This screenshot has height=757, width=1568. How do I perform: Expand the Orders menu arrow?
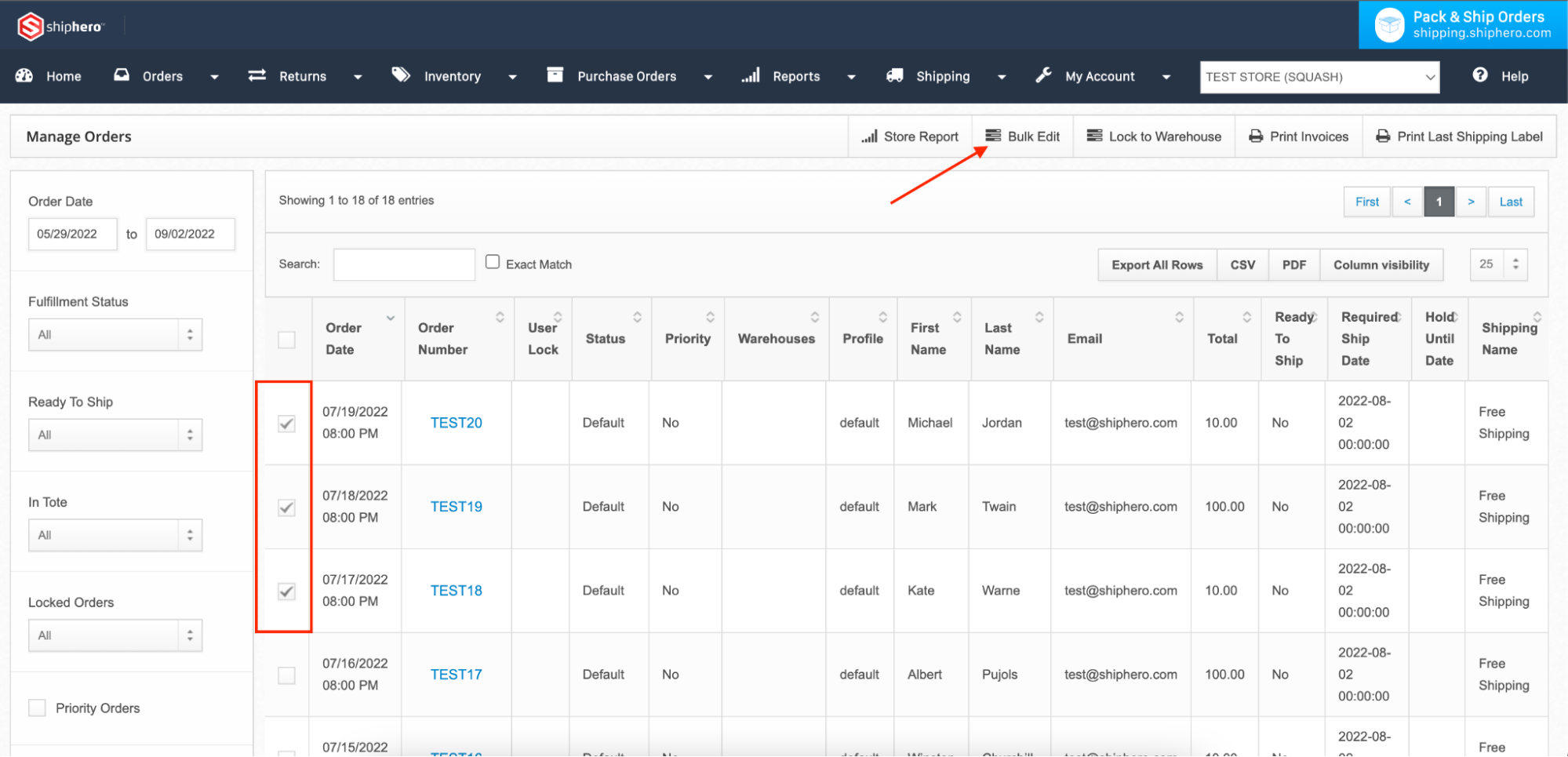click(x=214, y=77)
